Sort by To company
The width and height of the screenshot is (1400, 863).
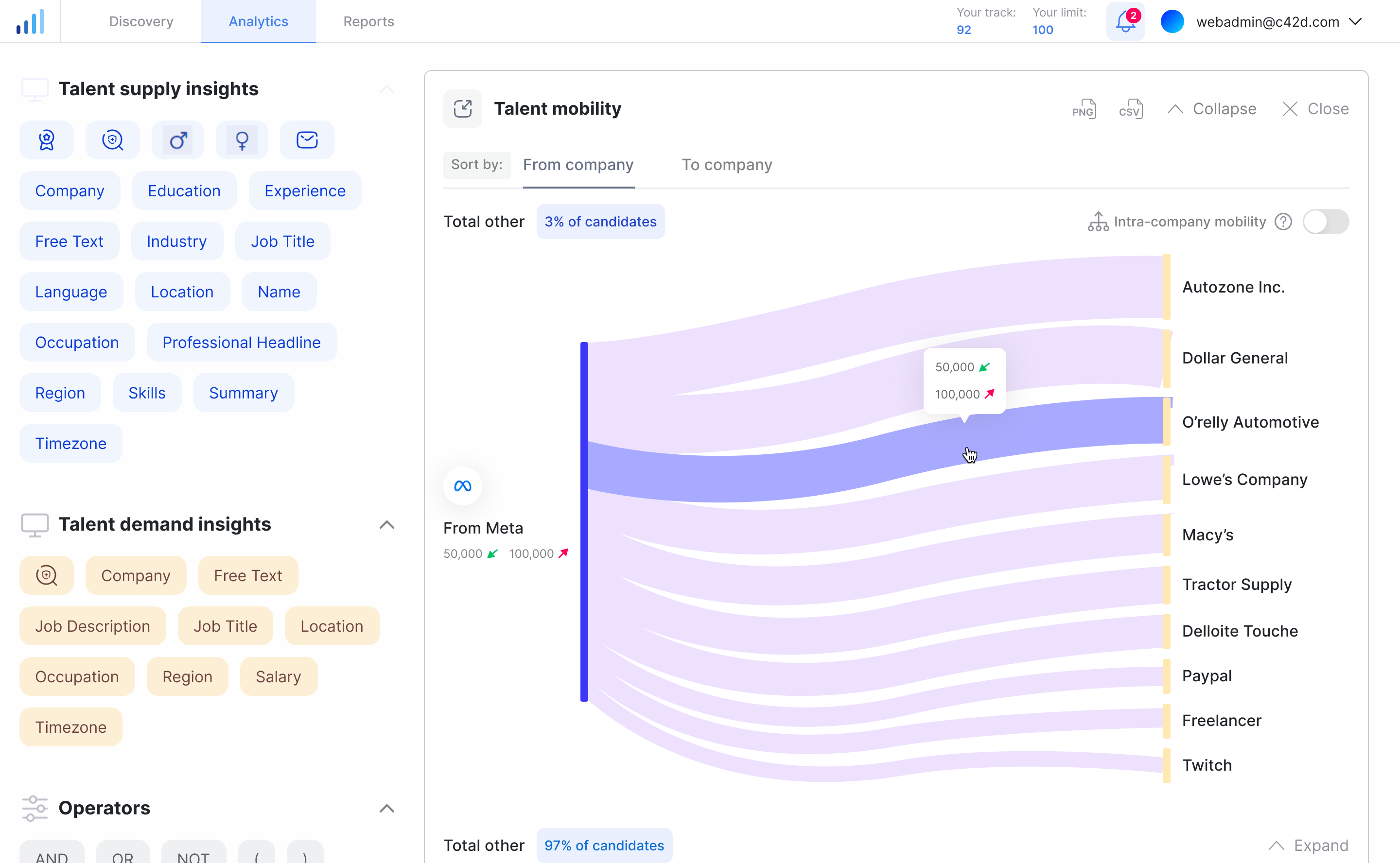pos(727,165)
